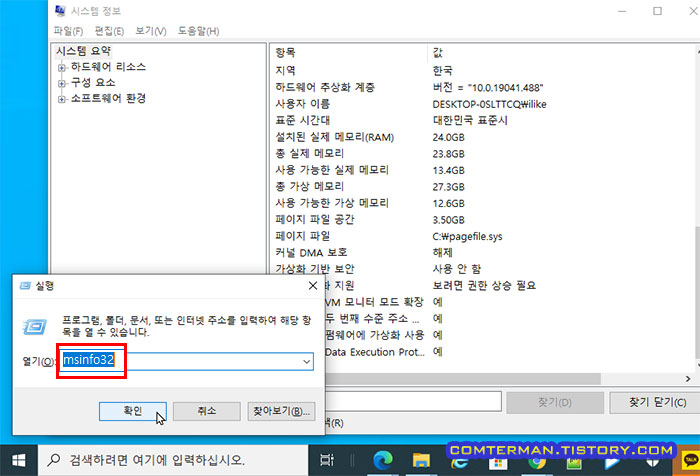
Task: Click the vertical scrollbar in details pane
Action: pyautogui.click(x=697, y=292)
